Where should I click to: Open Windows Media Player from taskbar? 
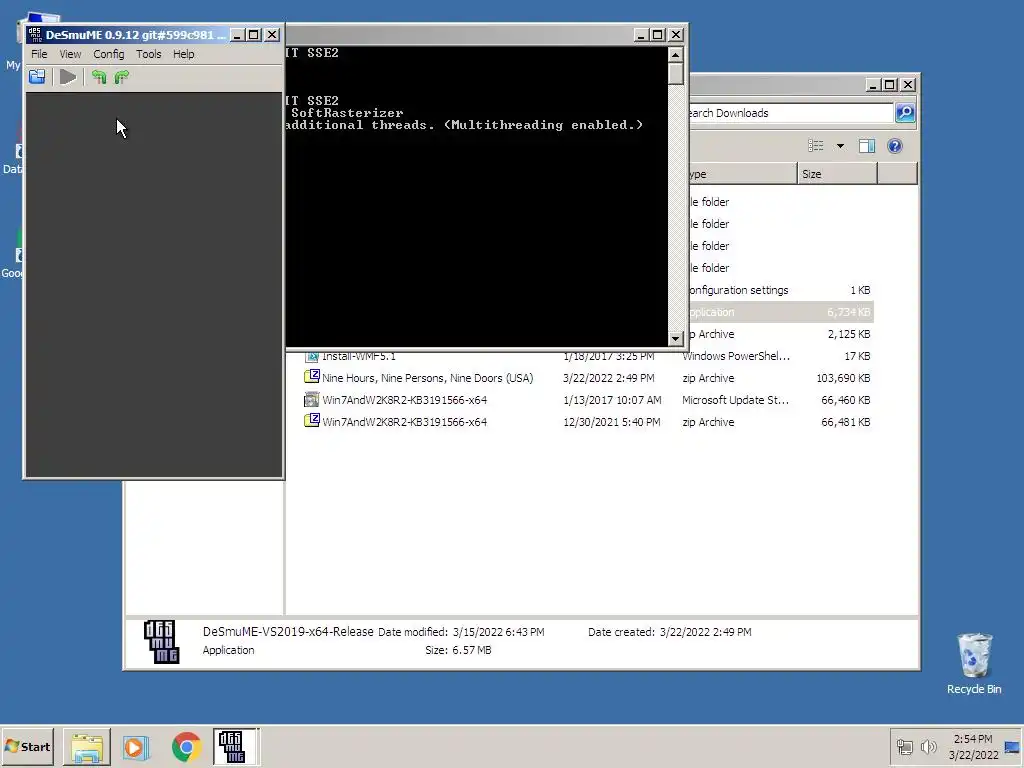[136, 746]
